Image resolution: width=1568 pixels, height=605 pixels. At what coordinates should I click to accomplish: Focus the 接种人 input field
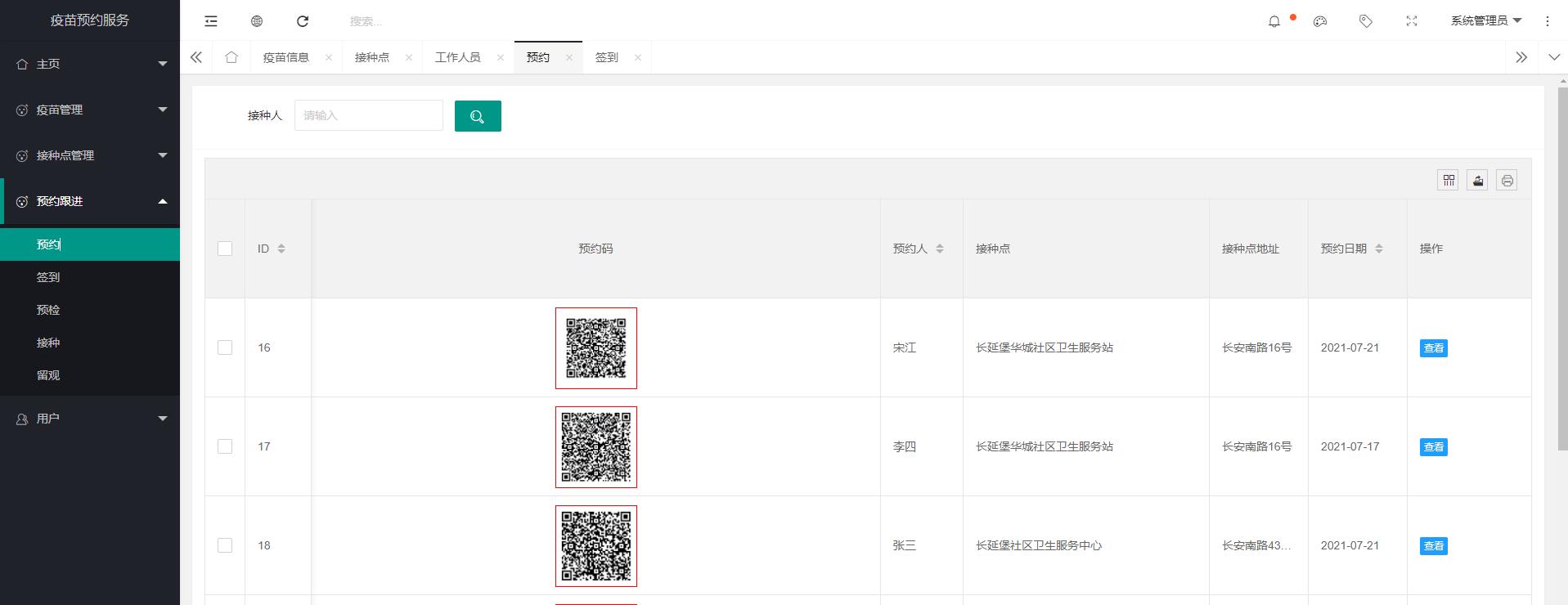click(x=369, y=115)
